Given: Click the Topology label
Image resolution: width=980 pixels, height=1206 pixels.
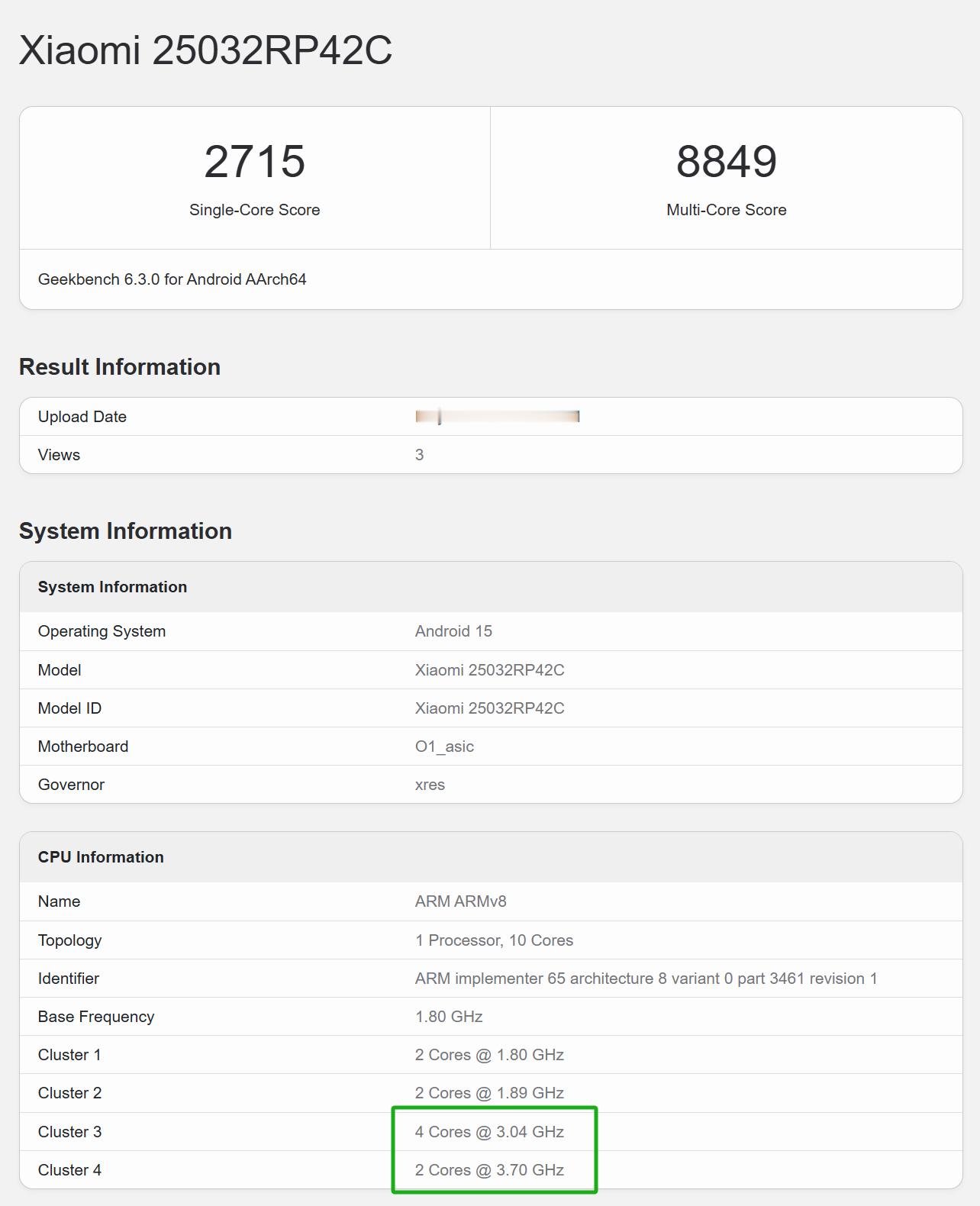Looking at the screenshot, I should click(x=69, y=940).
